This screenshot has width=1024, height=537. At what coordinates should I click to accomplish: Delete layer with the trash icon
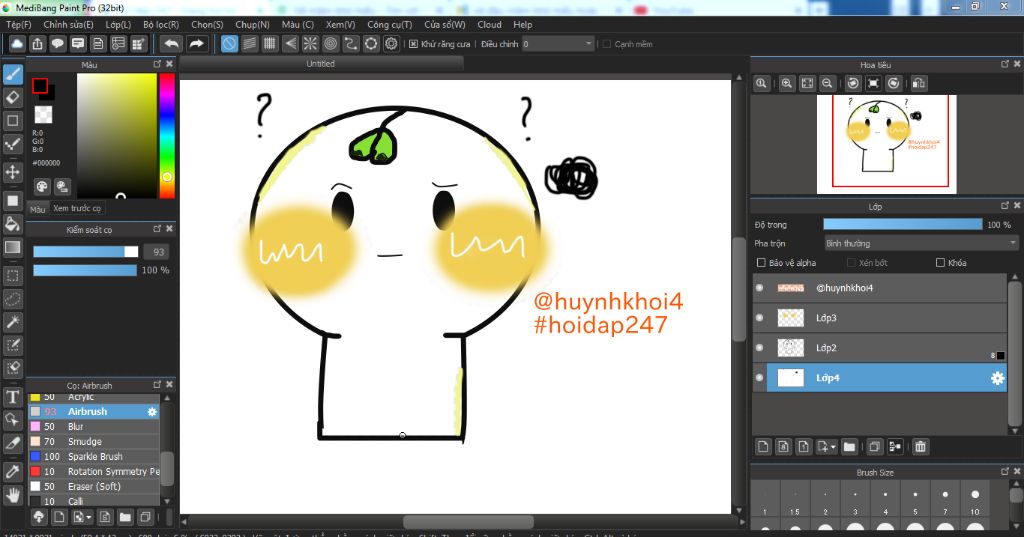pyautogui.click(x=920, y=447)
